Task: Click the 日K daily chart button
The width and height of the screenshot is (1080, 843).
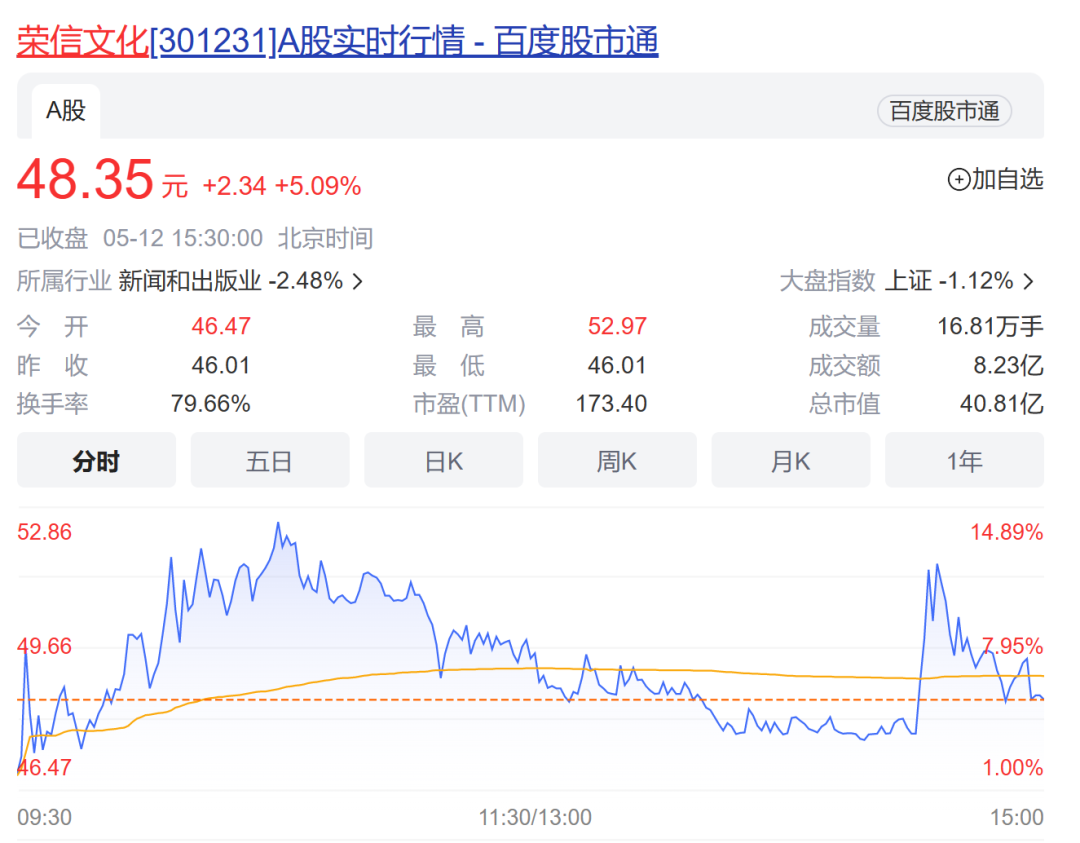Action: (x=443, y=460)
